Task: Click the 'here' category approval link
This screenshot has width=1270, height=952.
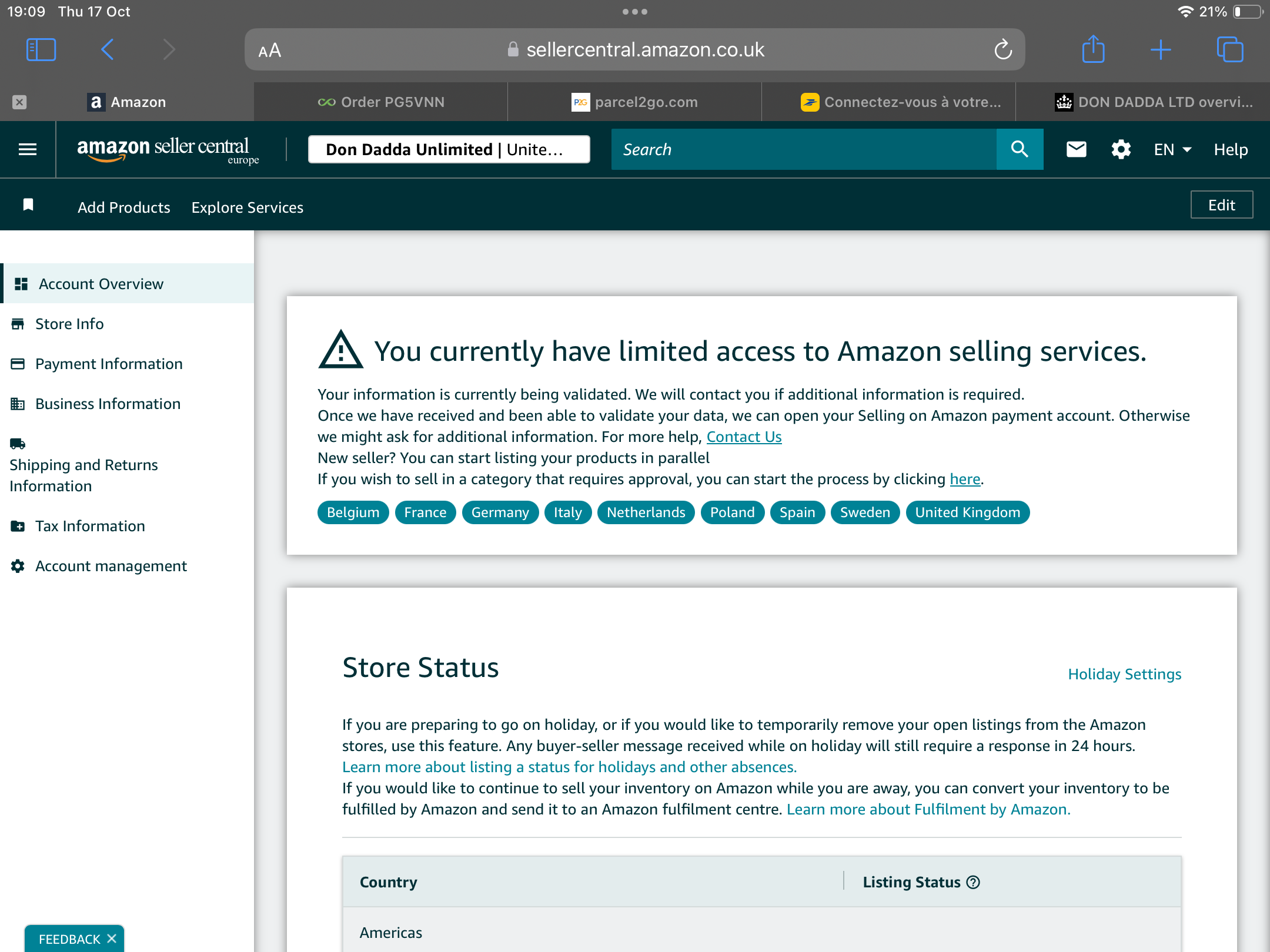Action: click(x=965, y=479)
